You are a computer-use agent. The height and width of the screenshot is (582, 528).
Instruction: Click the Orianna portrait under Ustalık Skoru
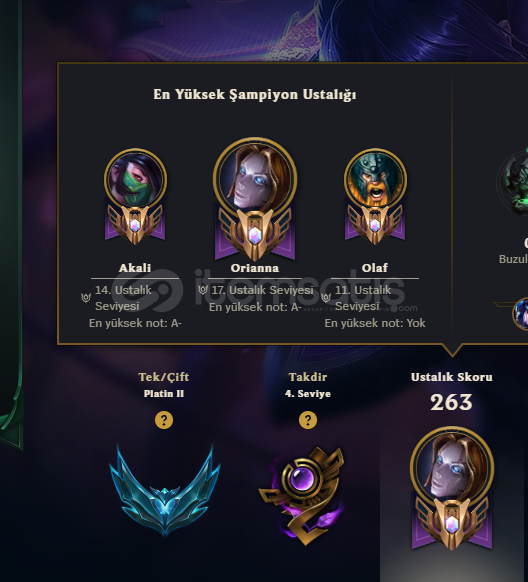(x=452, y=468)
